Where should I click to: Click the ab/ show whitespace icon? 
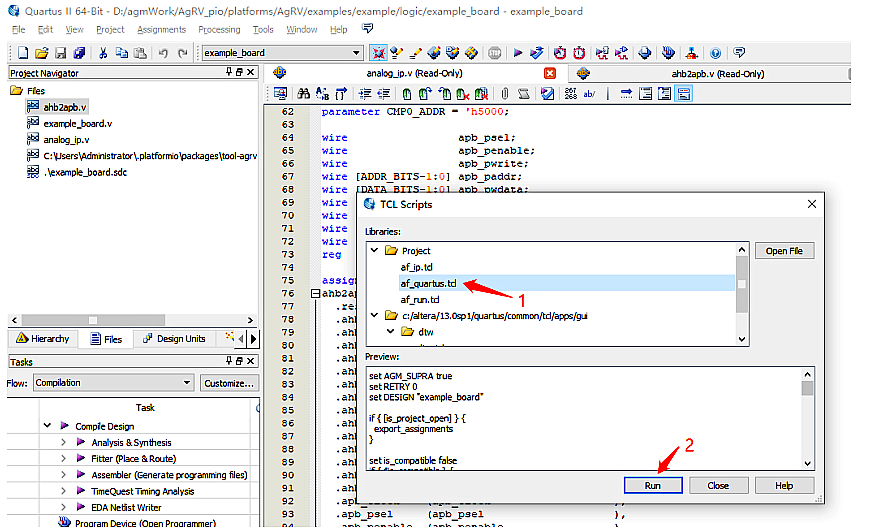589,94
